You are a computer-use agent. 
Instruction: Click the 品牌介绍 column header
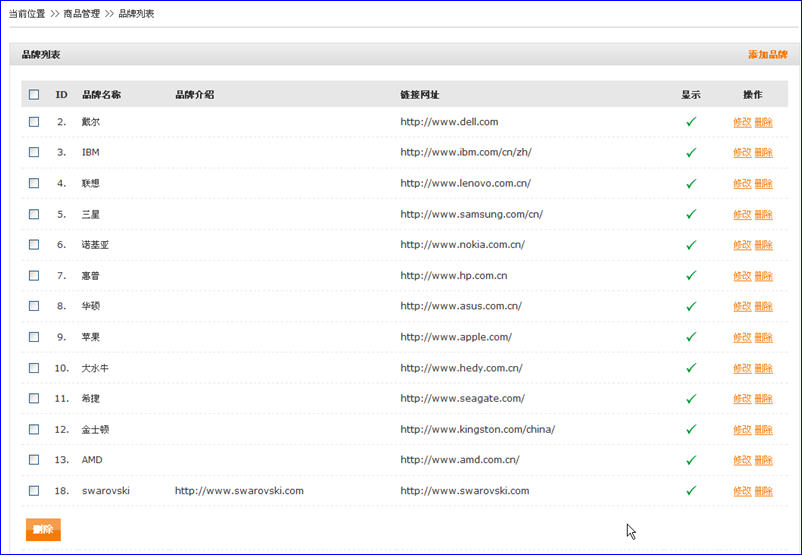[194, 95]
